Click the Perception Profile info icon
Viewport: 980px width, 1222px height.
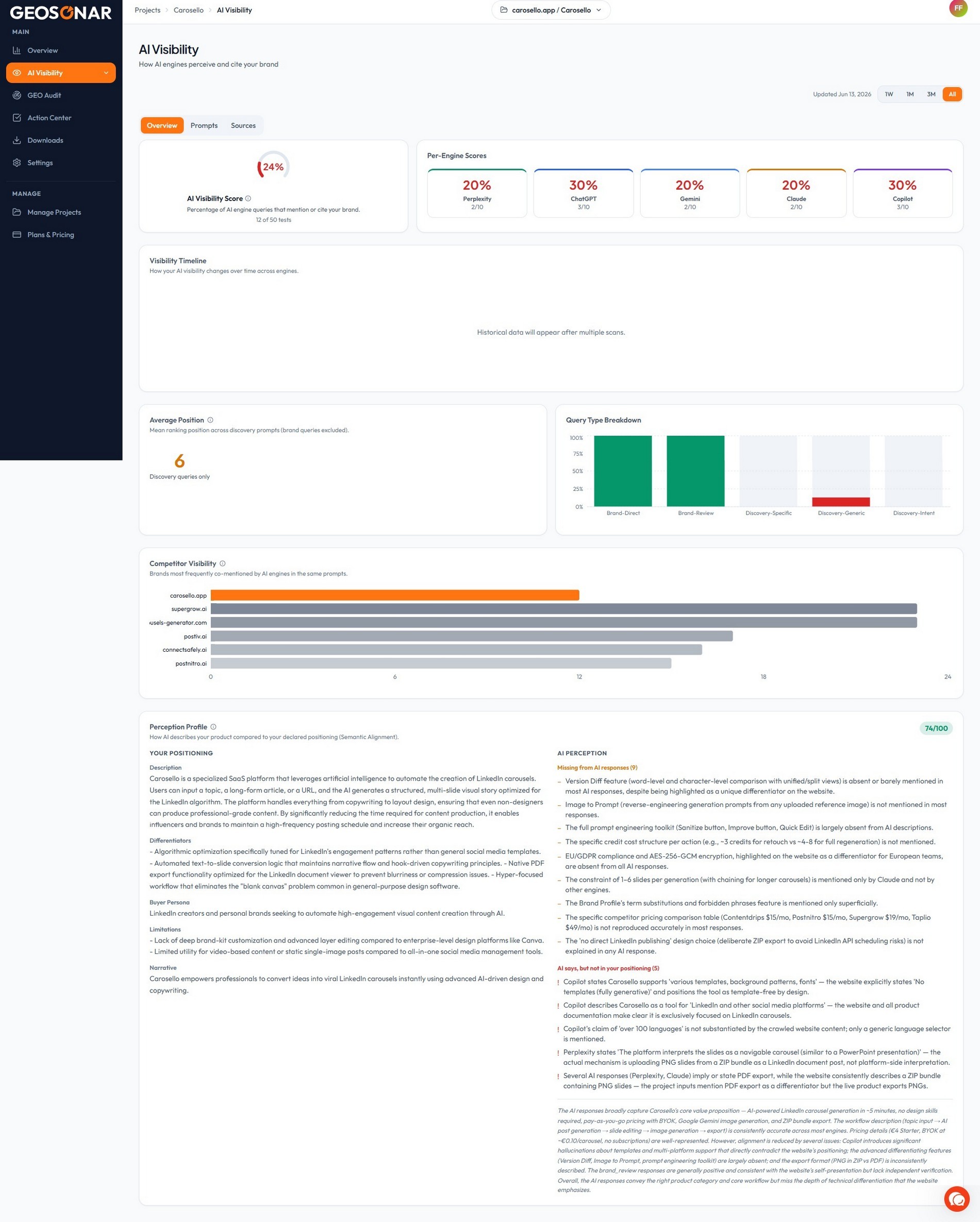coord(214,726)
